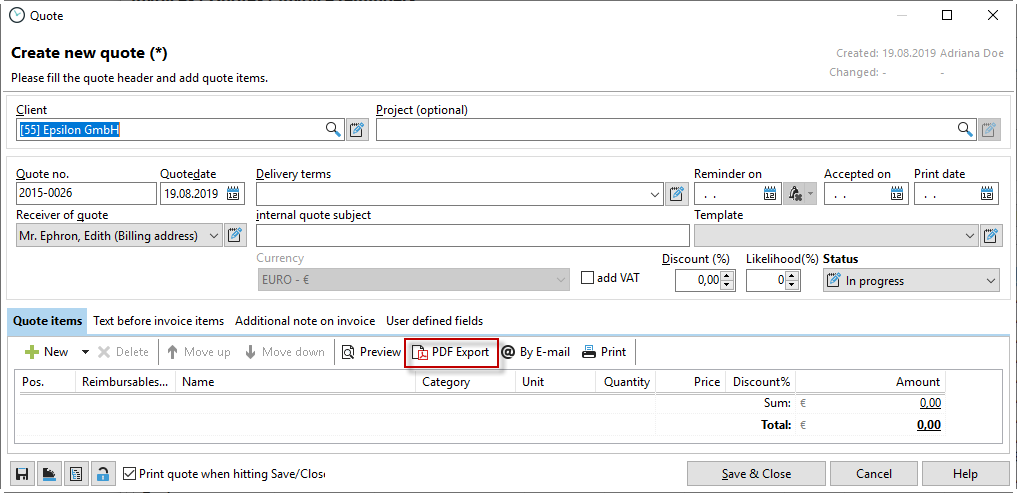Open the Receiver of quote dropdown
This screenshot has height=493, width=1017.
[213, 236]
